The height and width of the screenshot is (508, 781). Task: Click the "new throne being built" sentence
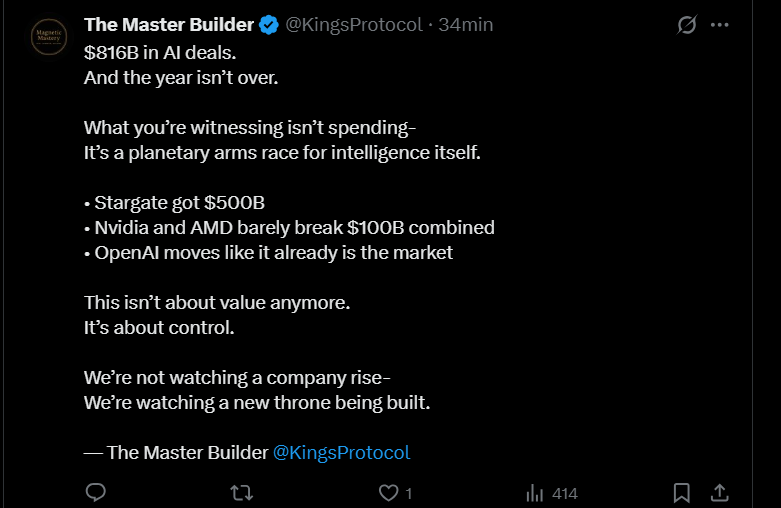256,402
